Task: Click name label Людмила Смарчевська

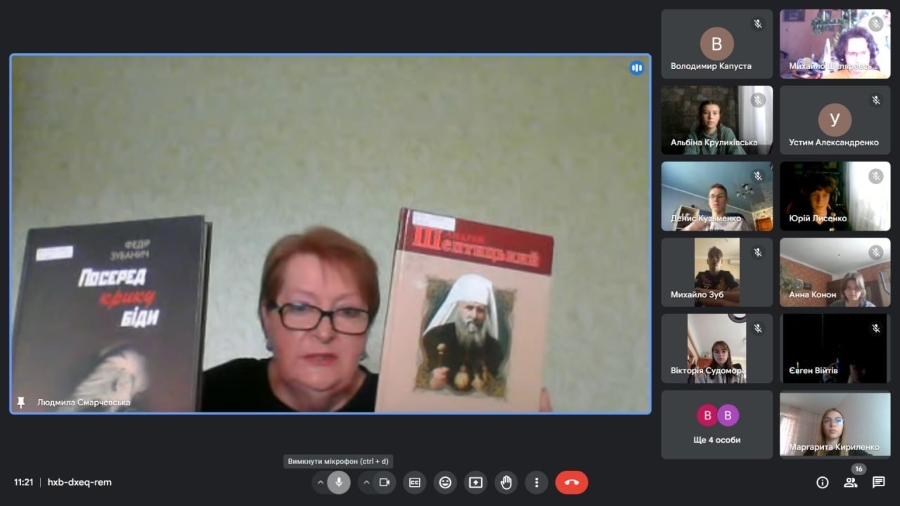Action: point(84,402)
